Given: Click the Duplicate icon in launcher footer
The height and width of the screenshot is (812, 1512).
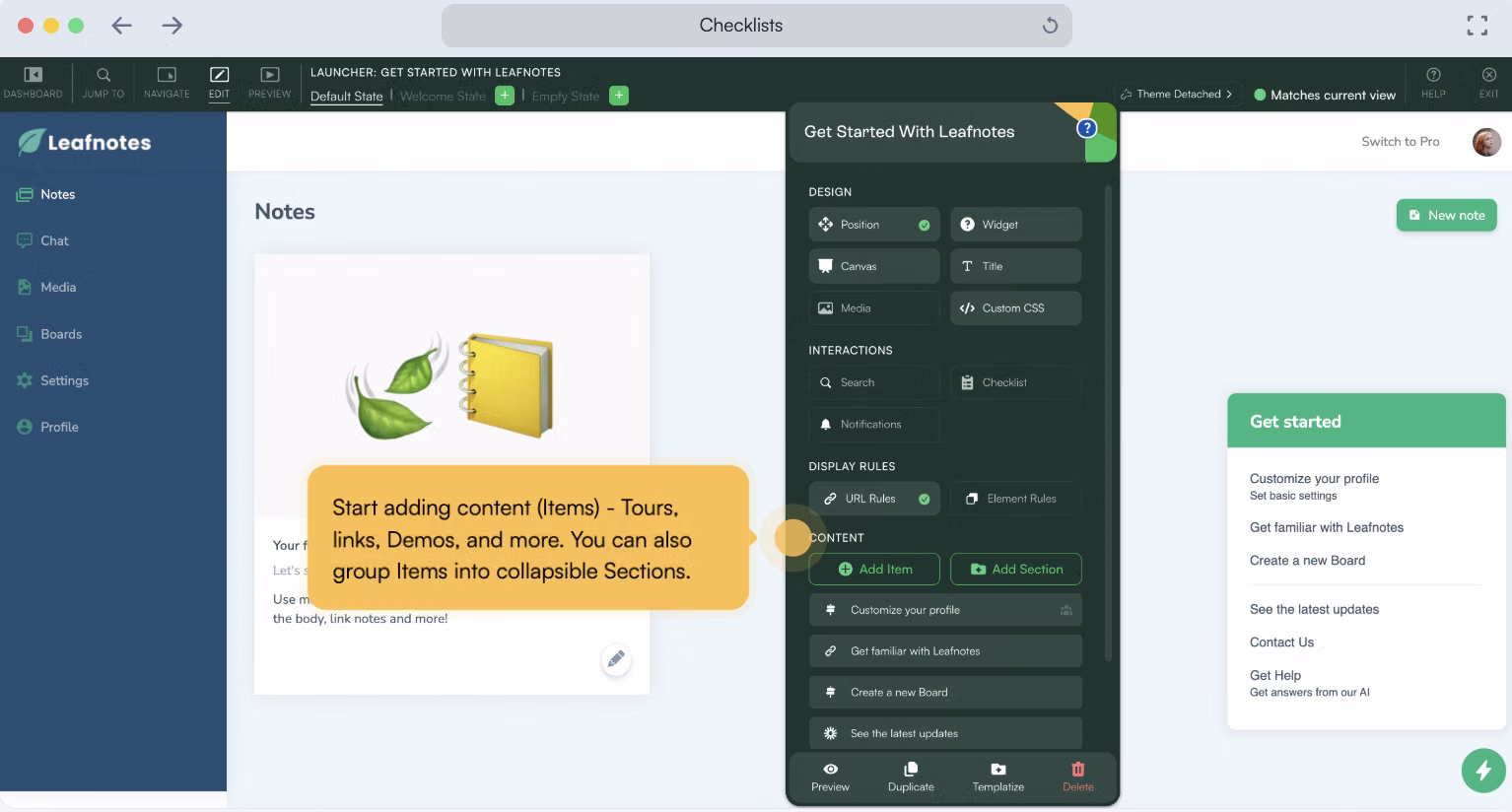Looking at the screenshot, I should point(911,770).
